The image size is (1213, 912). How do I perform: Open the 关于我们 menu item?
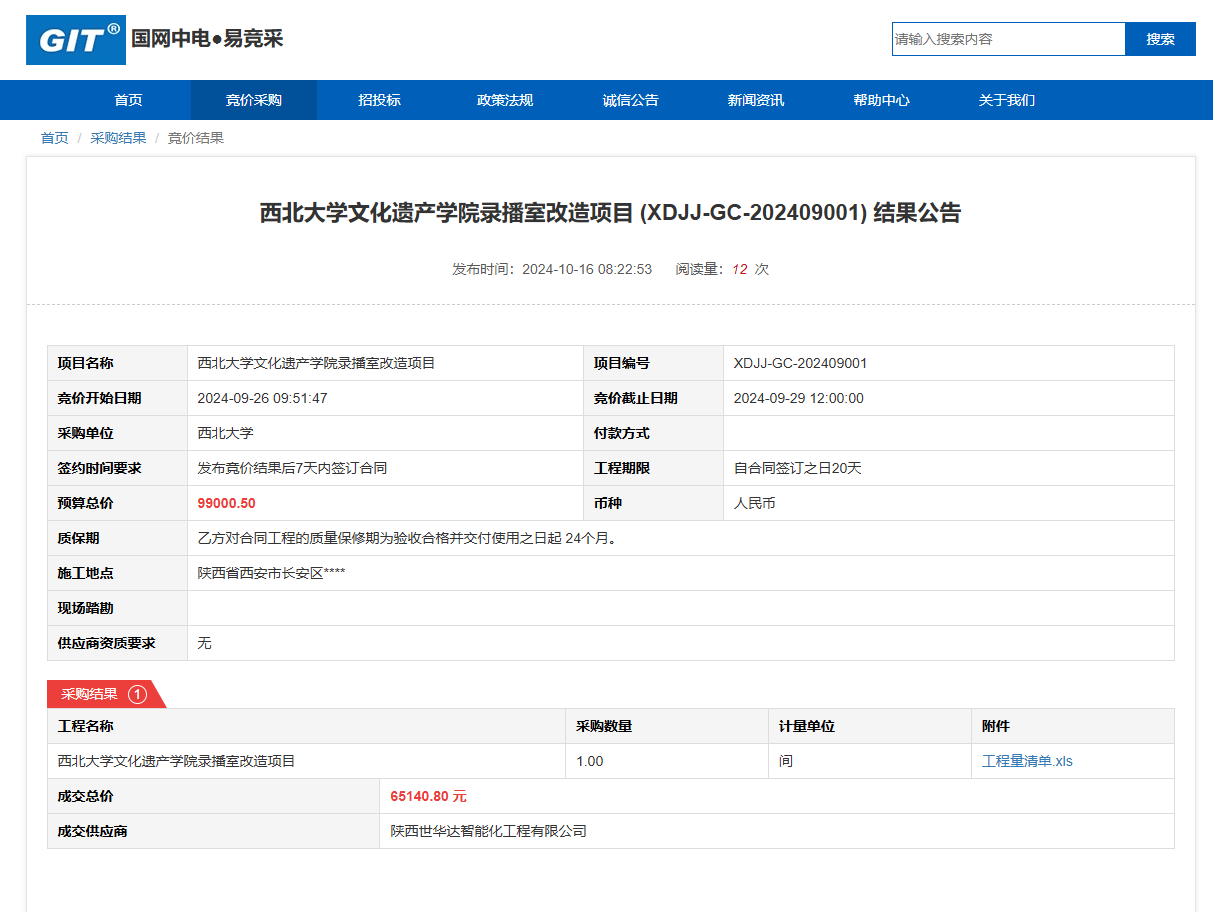coord(1007,100)
